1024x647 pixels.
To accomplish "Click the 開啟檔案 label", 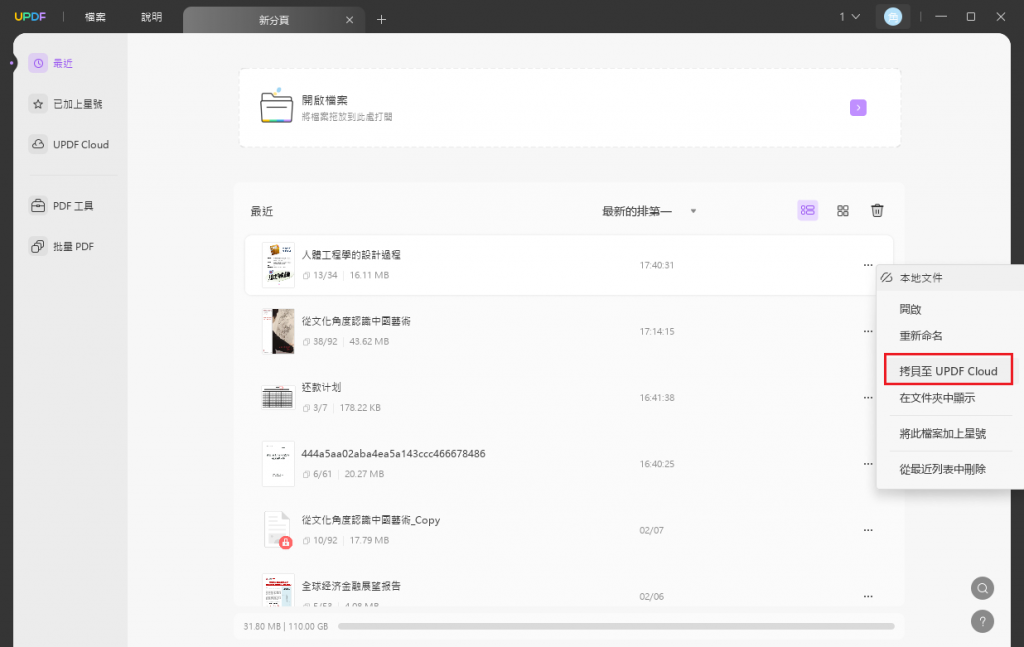I will point(325,100).
